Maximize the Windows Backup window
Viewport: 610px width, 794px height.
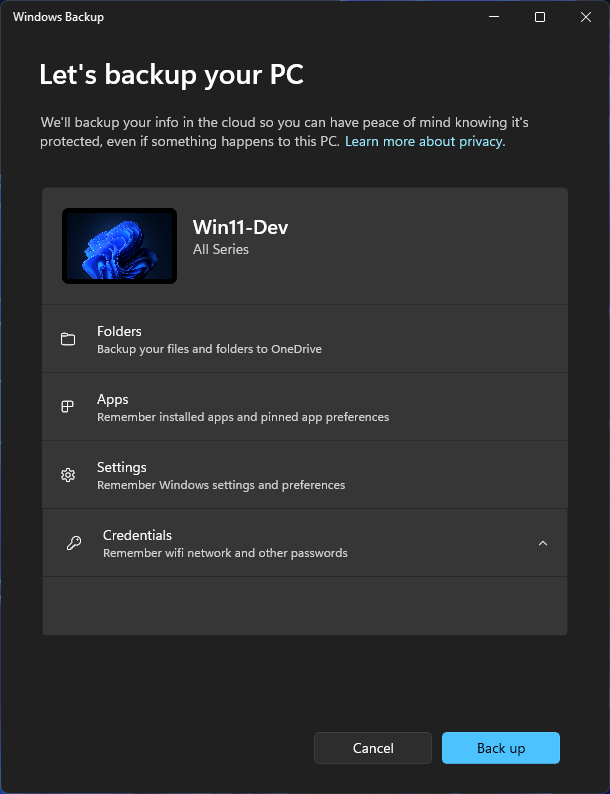[x=540, y=17]
